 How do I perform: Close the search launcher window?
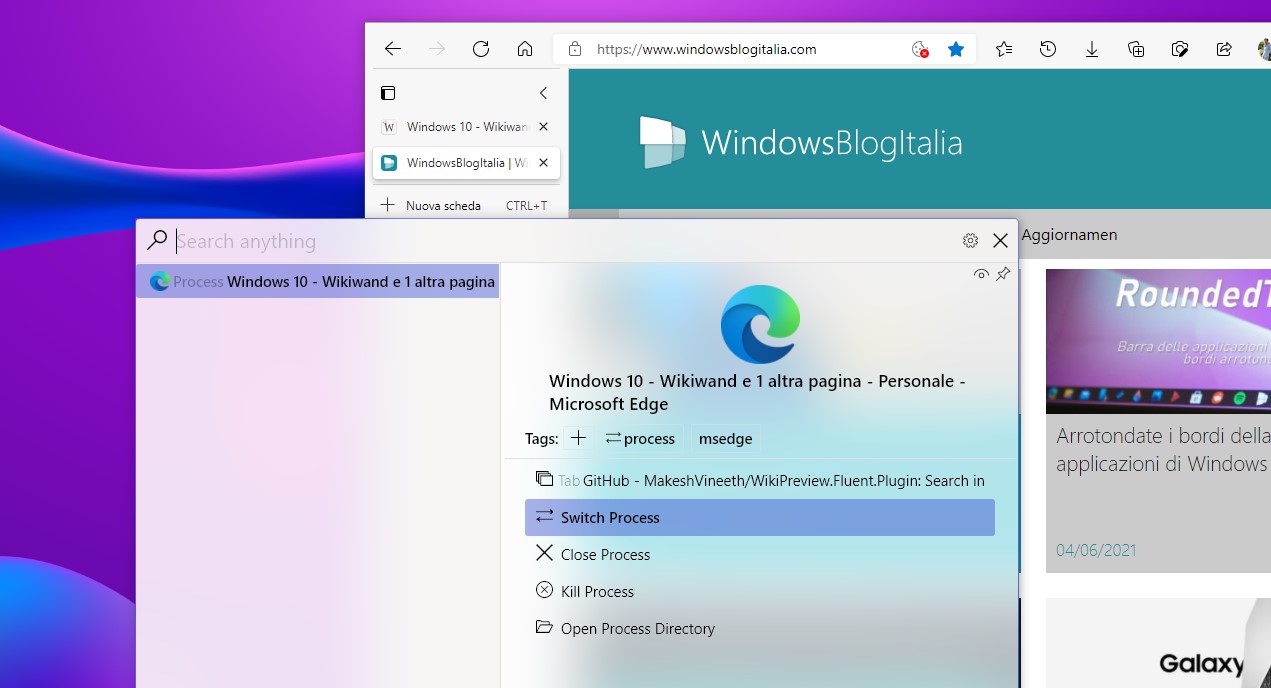1000,241
